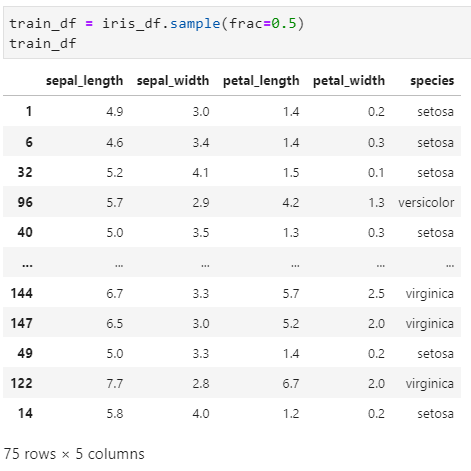Click the species column header

[432, 81]
